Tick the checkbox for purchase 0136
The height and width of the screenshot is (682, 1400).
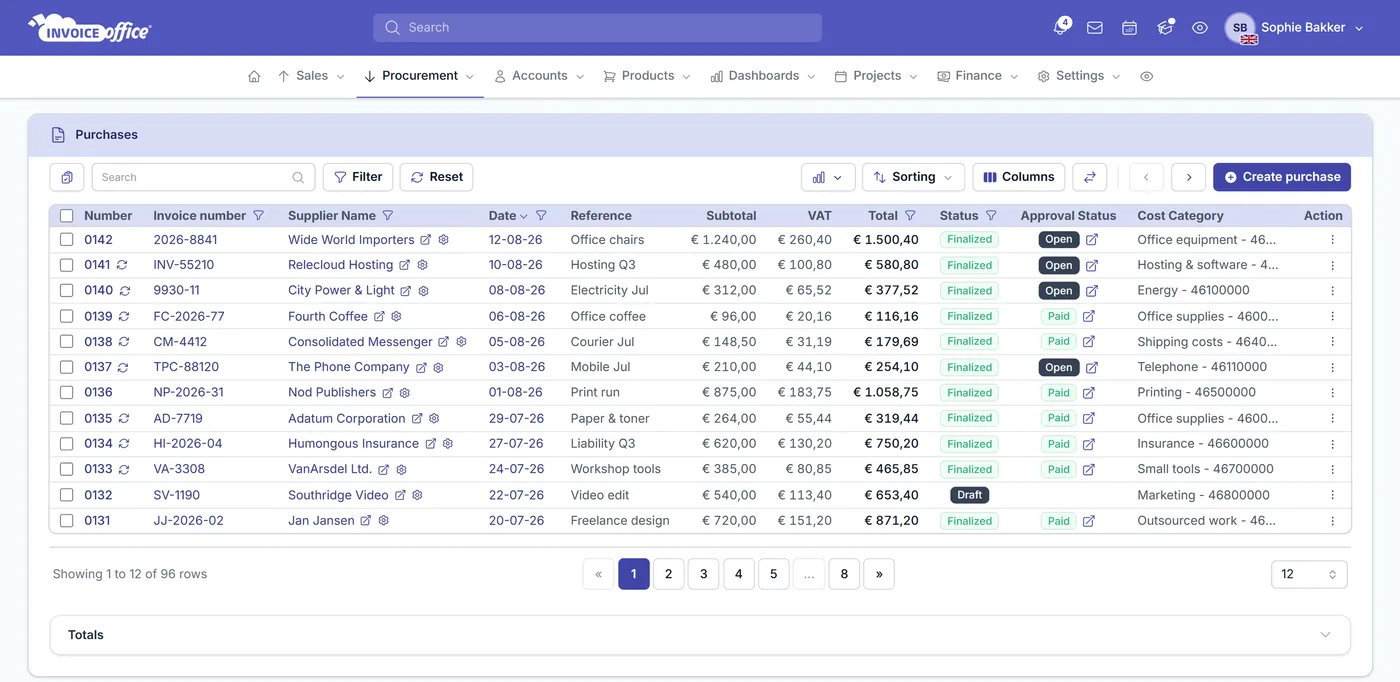pyautogui.click(x=66, y=393)
